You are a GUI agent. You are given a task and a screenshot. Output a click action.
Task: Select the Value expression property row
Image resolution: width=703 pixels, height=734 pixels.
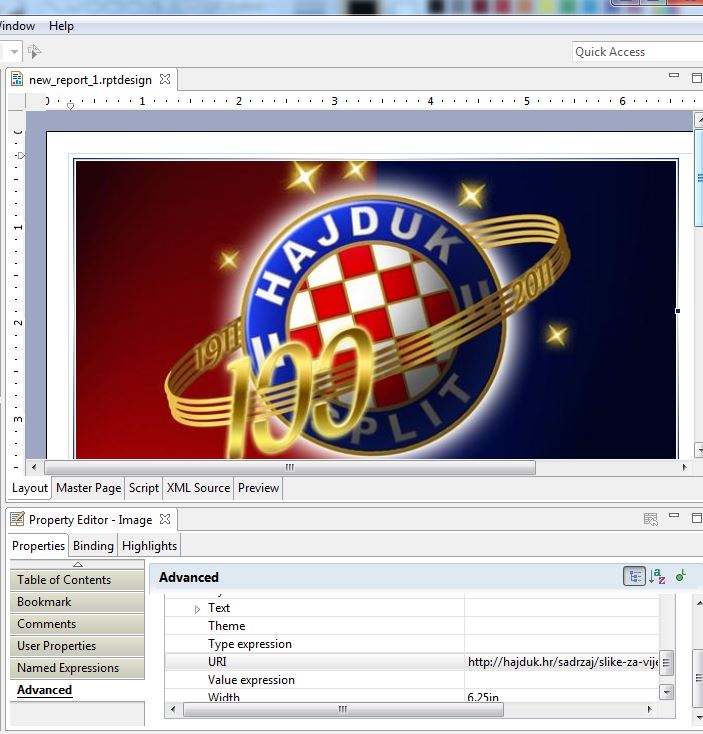tap(412, 680)
